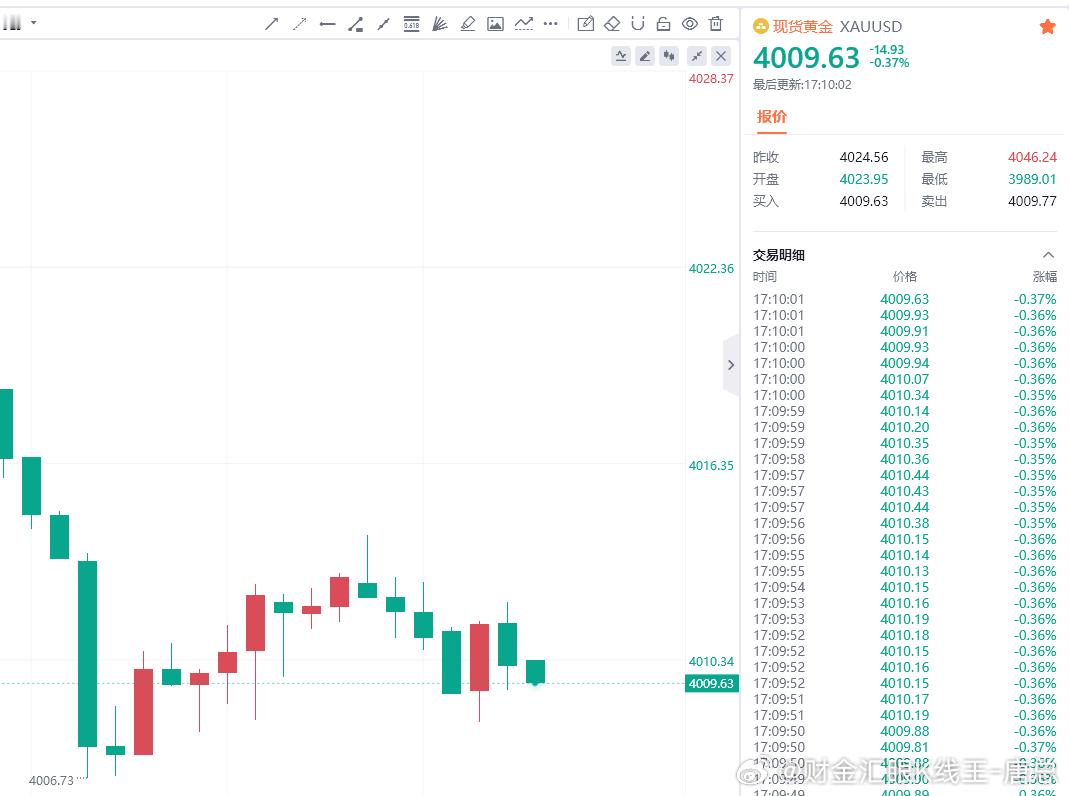Click the 4010.07 trade price
The height and width of the screenshot is (796, 1069).
905,379
